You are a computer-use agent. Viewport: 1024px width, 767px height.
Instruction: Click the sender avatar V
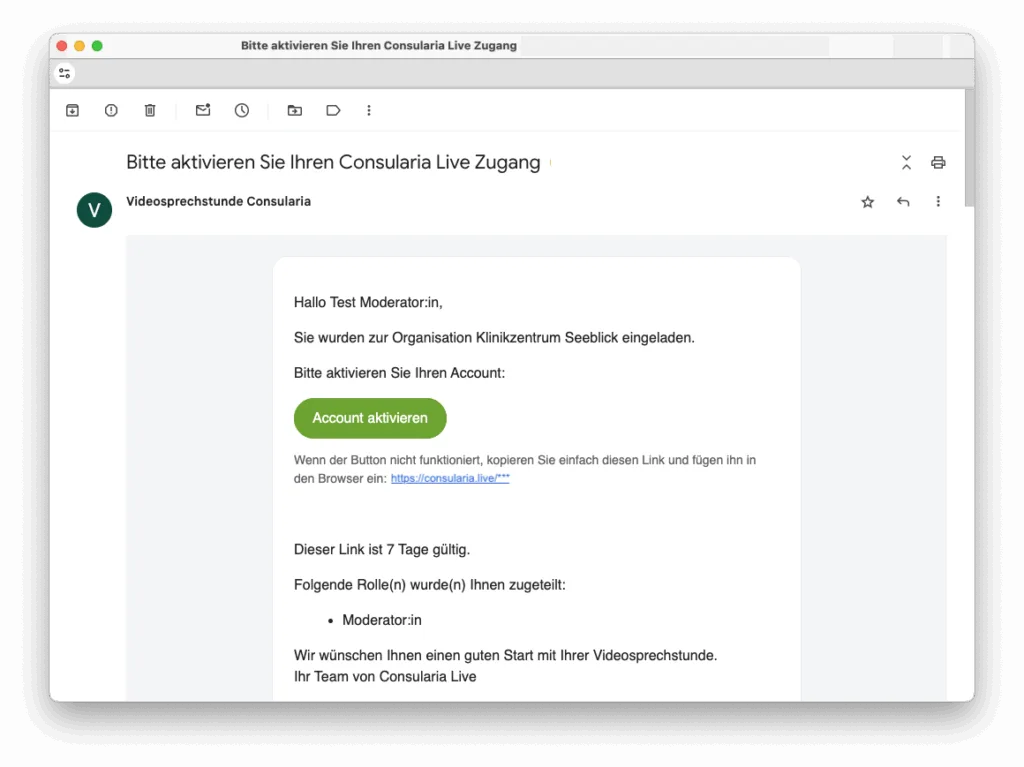click(94, 210)
